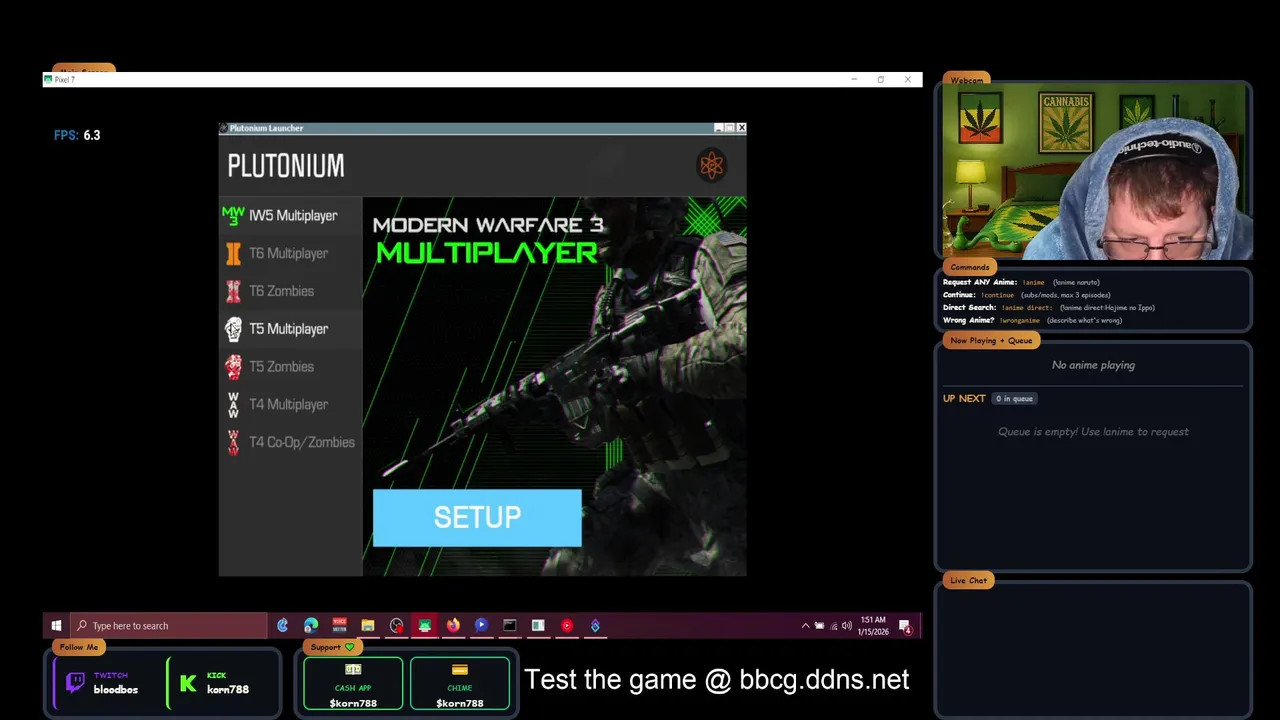Click the battery icon in system tray
Screen dimensions: 1280x720
820,626
